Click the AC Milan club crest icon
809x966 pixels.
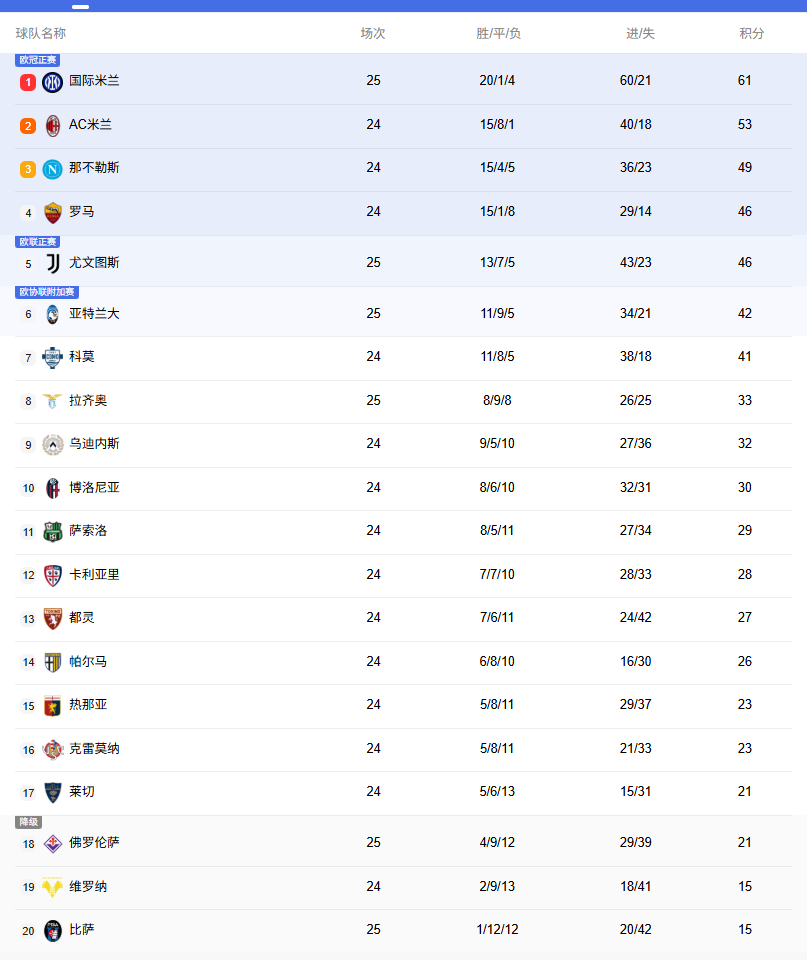pyautogui.click(x=53, y=126)
